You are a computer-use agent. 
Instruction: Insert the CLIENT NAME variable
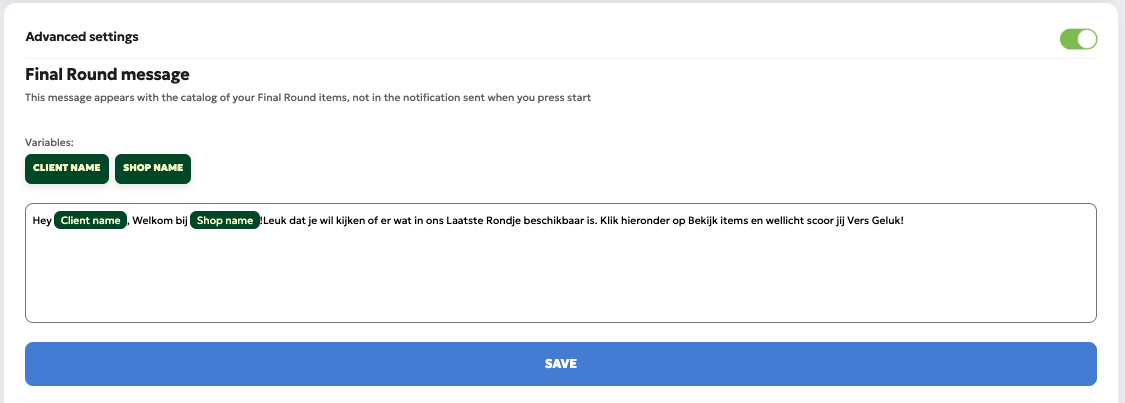67,168
